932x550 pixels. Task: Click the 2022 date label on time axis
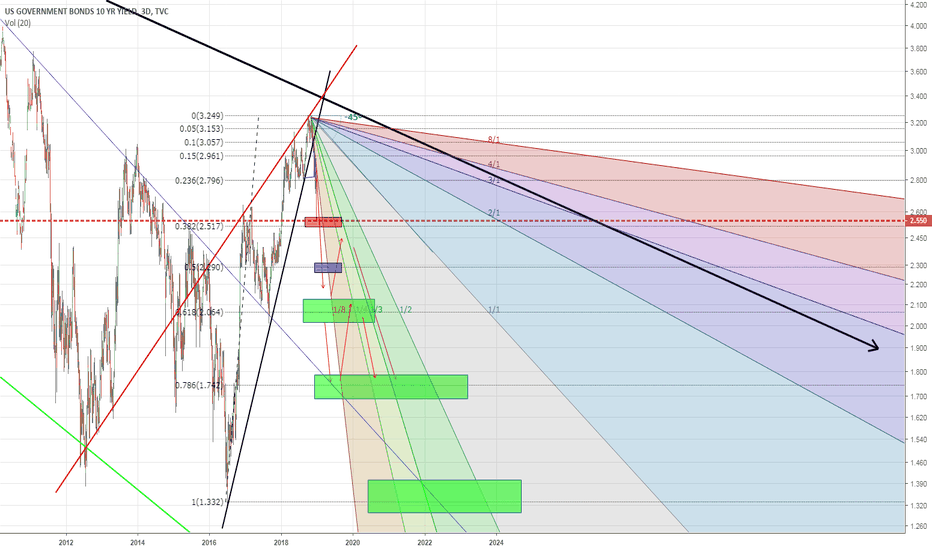(x=424, y=542)
